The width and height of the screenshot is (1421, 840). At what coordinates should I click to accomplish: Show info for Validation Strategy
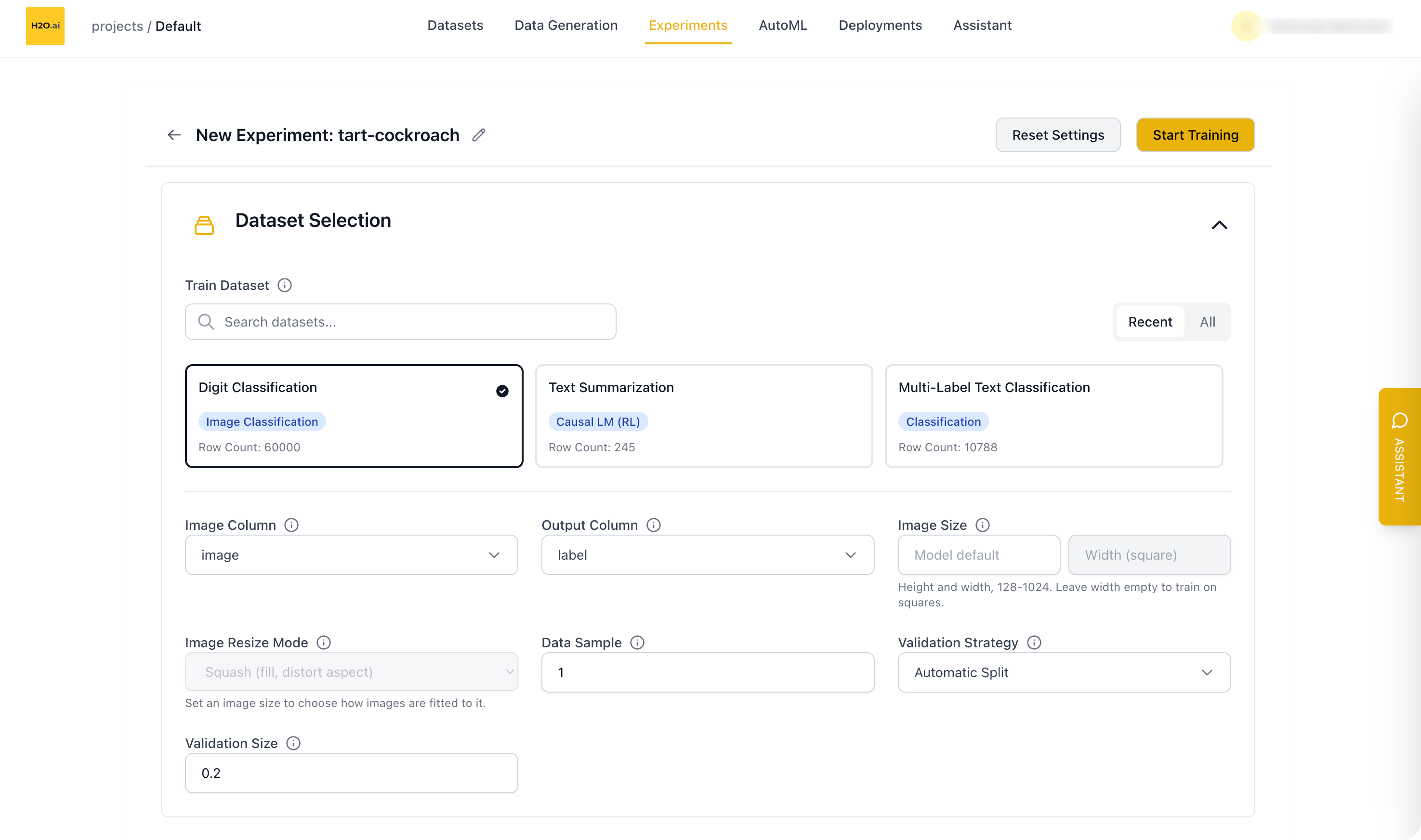tap(1035, 643)
